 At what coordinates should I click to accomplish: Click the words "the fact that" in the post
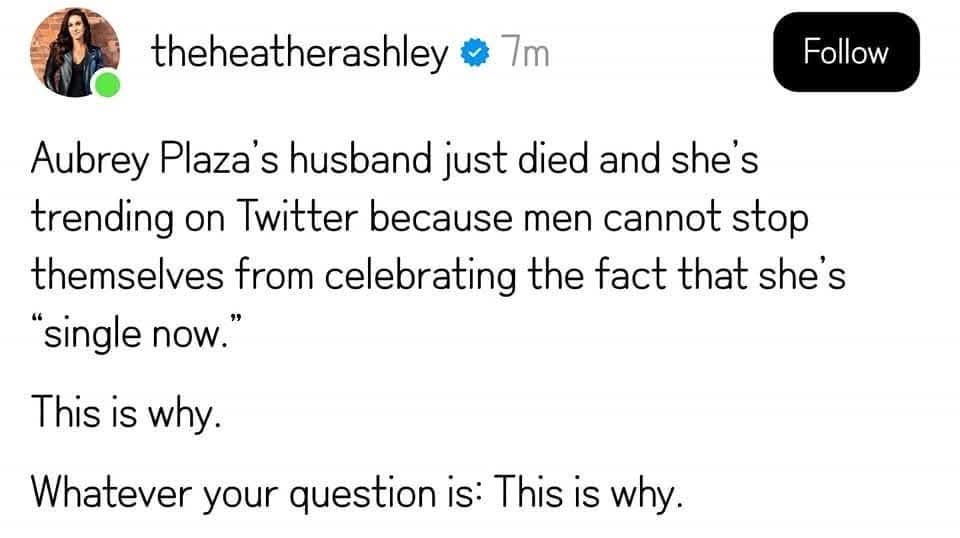coord(637,275)
